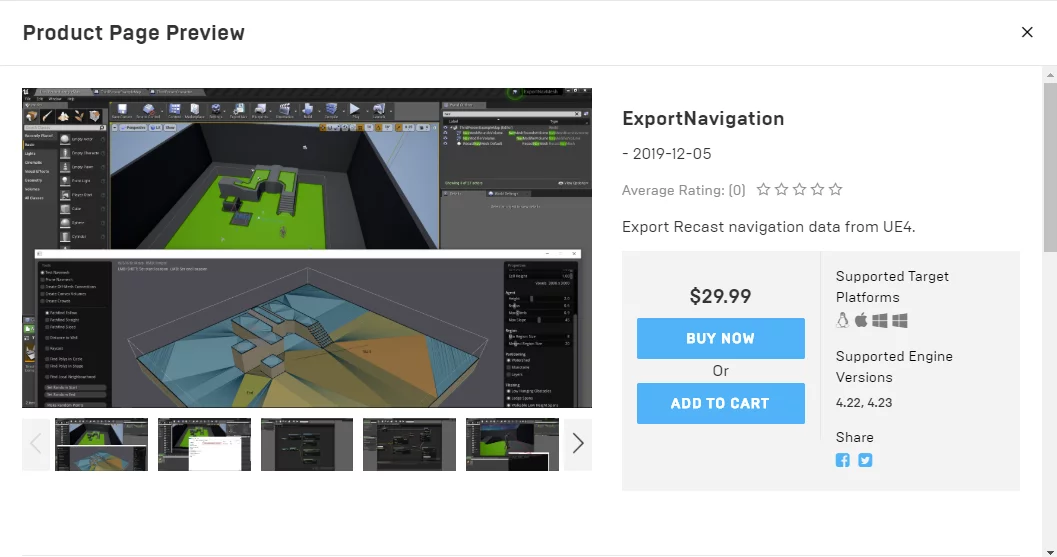Select the fifth partially visible thumbnail
The width and height of the screenshot is (1057, 557).
tap(511, 444)
